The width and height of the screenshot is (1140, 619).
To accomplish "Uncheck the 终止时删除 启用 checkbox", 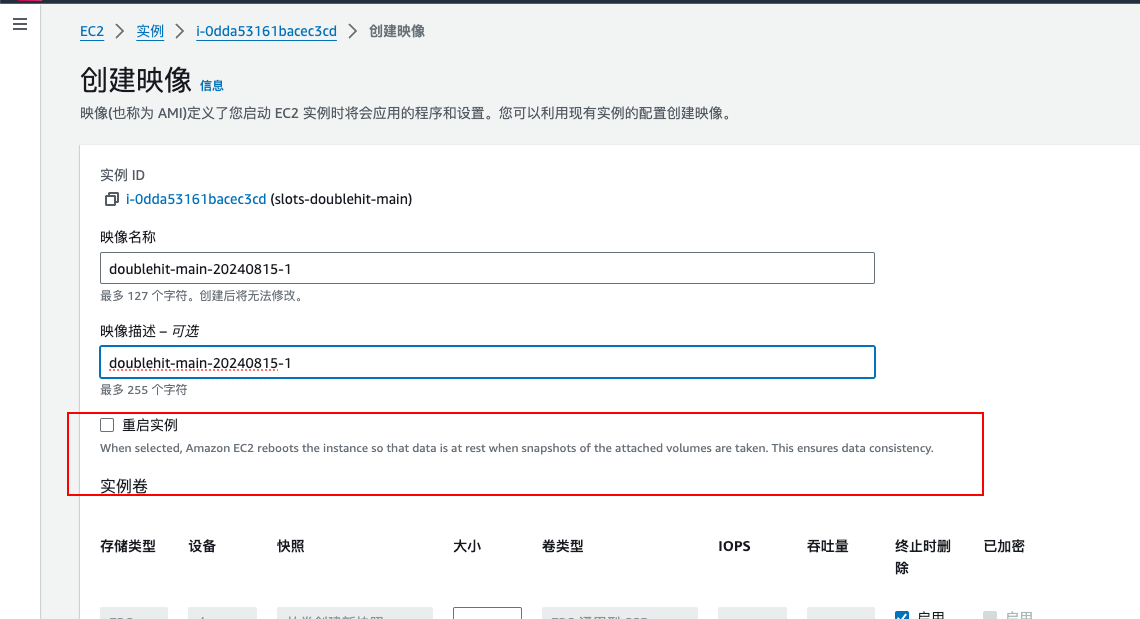I will click(902, 616).
